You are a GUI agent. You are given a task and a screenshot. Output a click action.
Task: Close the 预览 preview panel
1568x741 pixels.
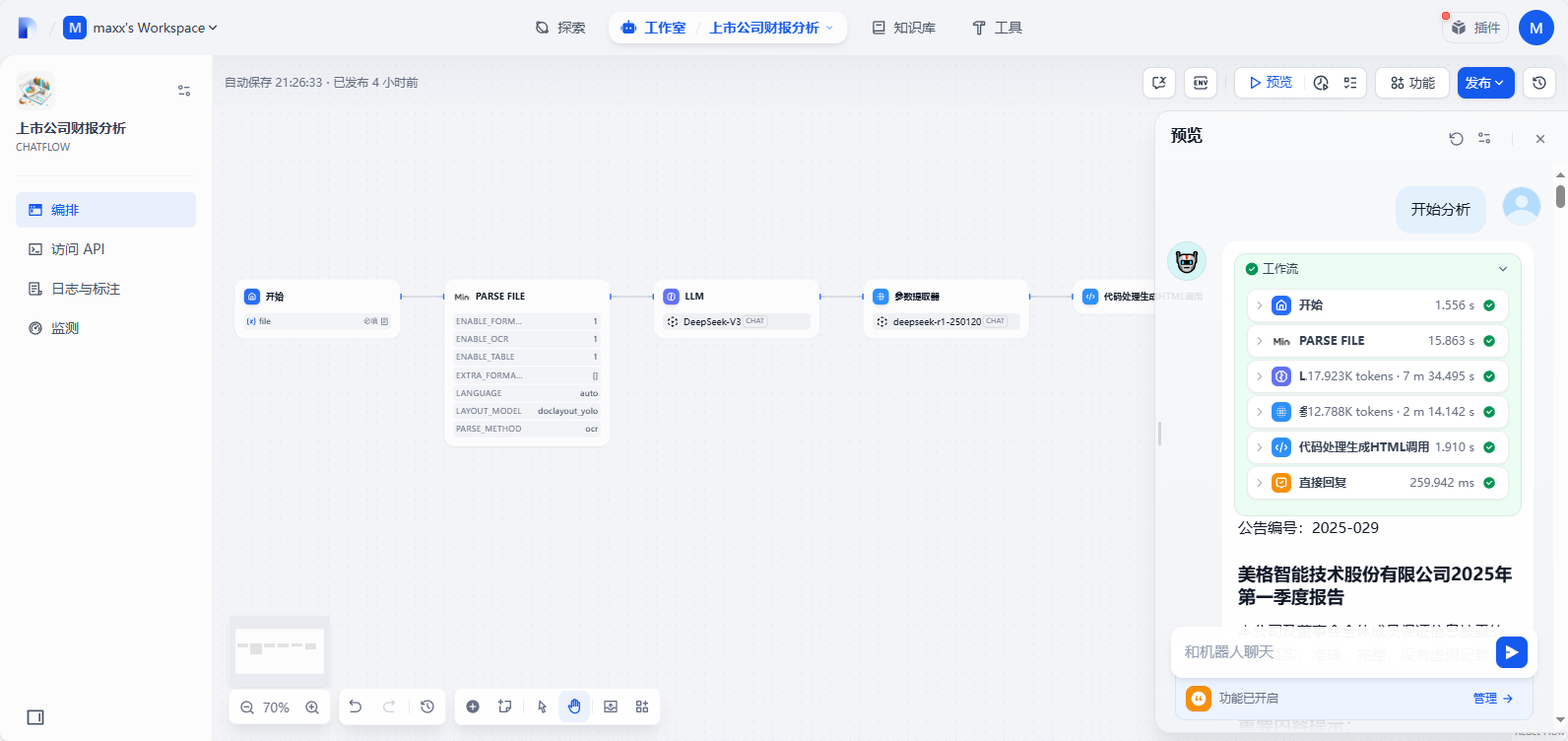[x=1540, y=139]
